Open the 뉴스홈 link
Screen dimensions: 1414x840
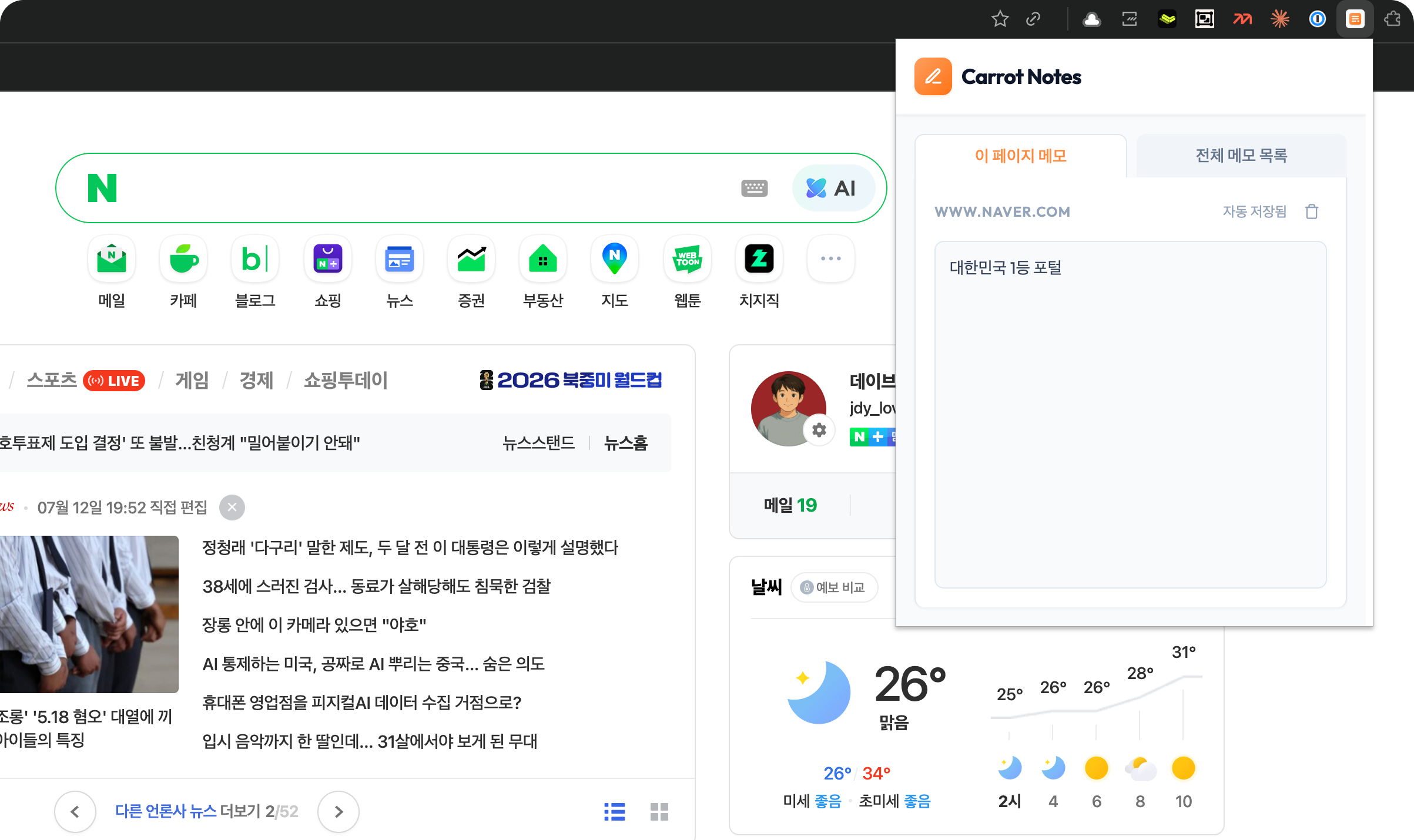click(x=626, y=443)
